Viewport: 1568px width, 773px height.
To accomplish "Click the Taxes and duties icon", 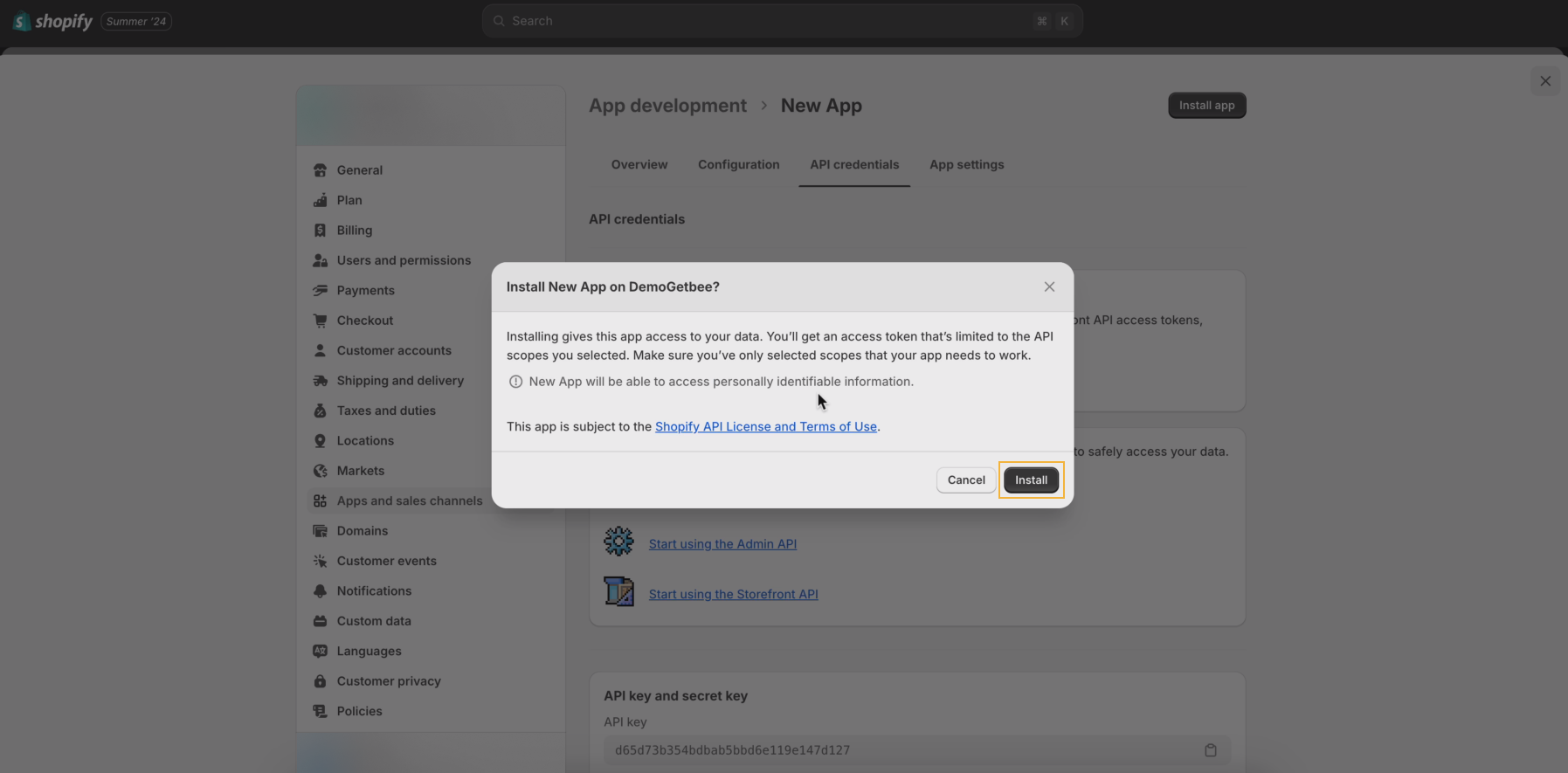I will [320, 411].
